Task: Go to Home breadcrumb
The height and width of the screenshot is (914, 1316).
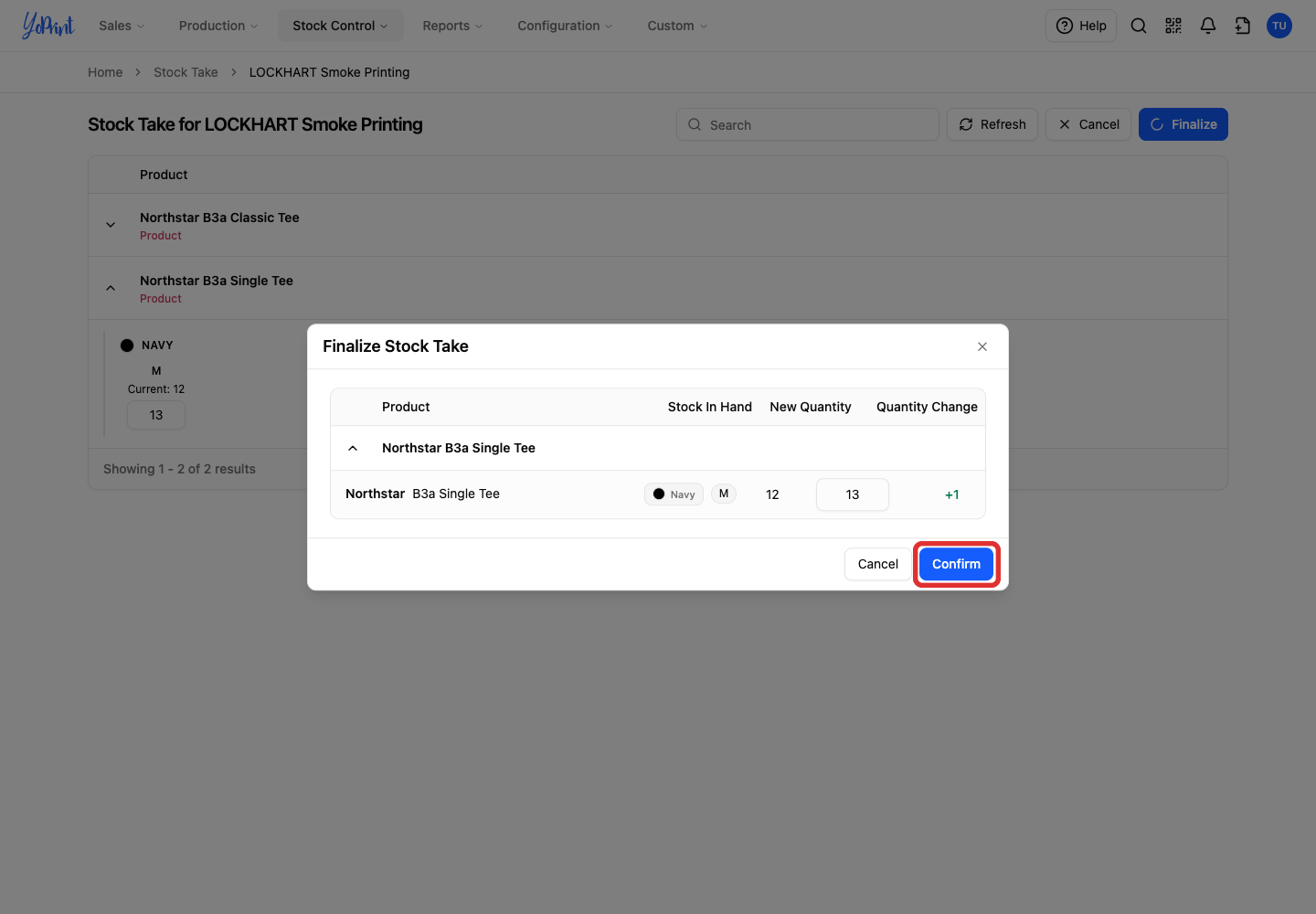Action: [105, 72]
